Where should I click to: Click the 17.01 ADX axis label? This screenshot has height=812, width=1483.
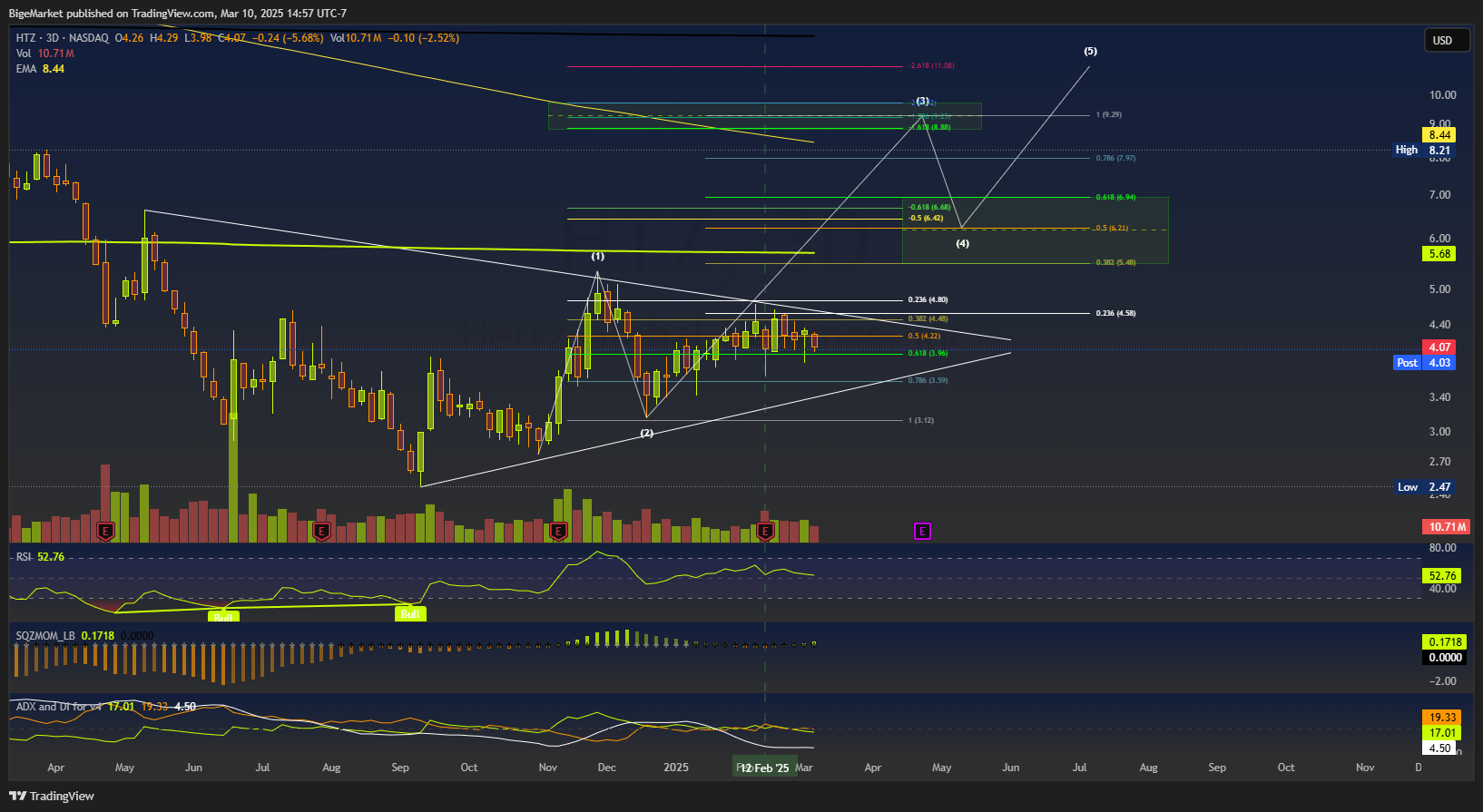click(1442, 733)
